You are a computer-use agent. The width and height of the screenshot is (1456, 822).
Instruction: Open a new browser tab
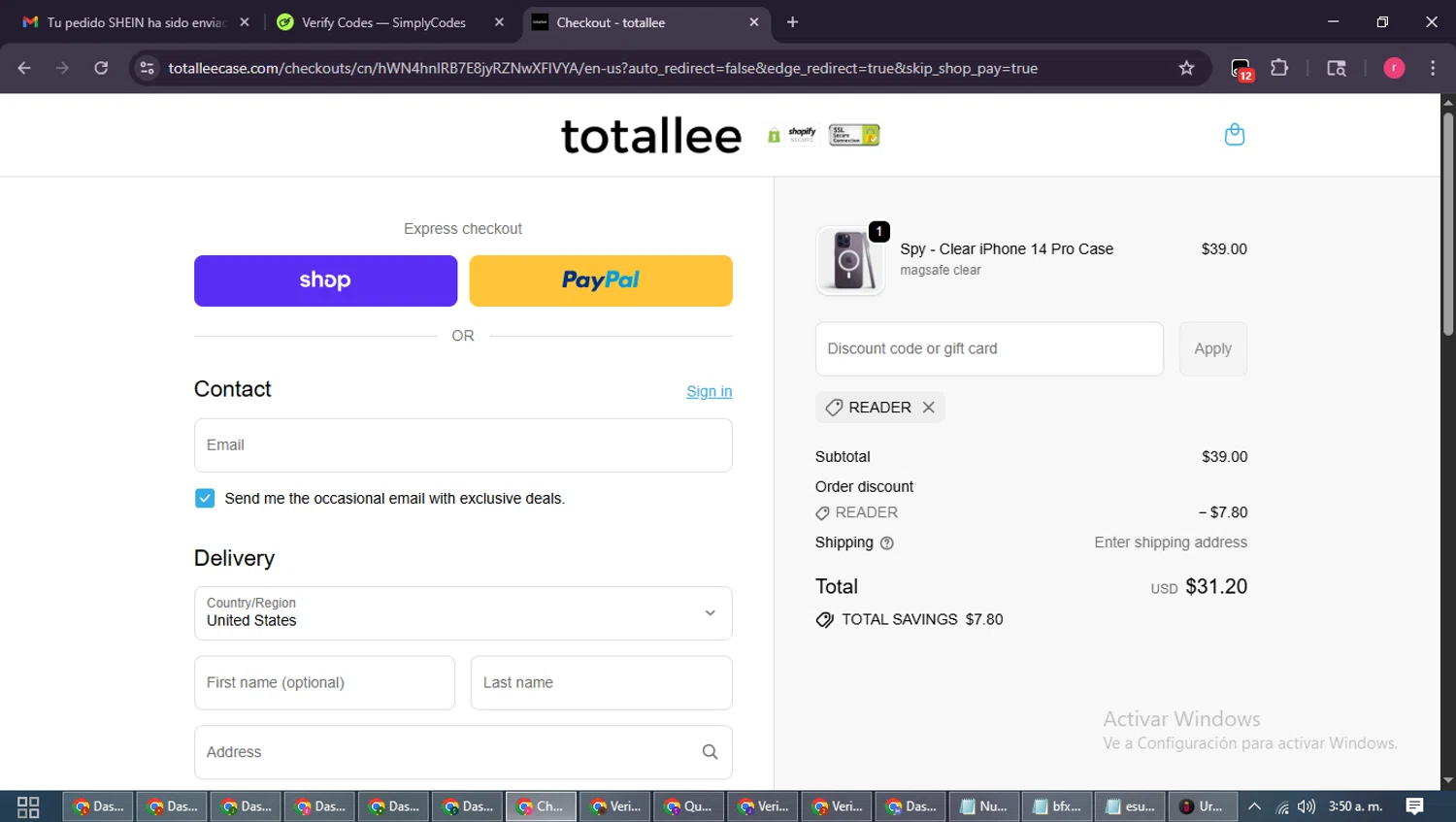(792, 22)
